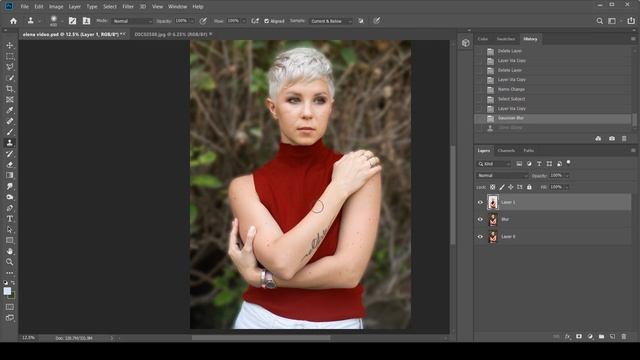Image resolution: width=640 pixels, height=360 pixels.
Task: Select the Clone Stamp tool in toolbox
Action: [x=10, y=143]
